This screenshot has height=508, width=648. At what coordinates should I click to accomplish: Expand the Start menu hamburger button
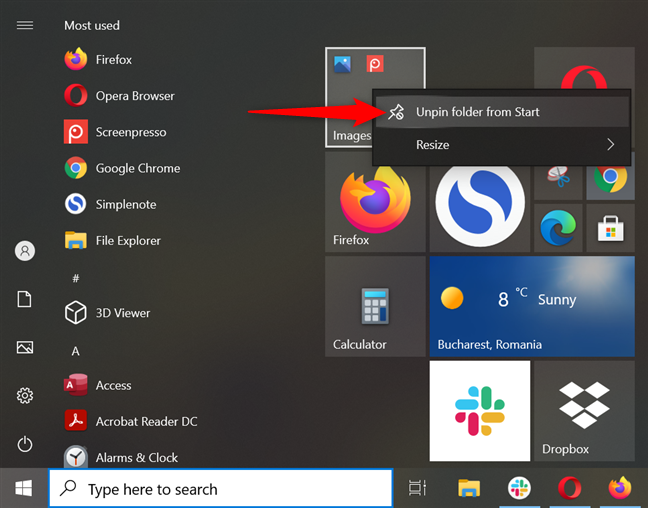(25, 26)
